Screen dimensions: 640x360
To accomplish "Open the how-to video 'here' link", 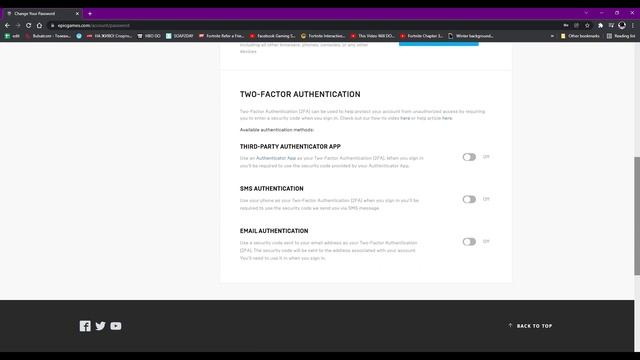I will tap(405, 118).
